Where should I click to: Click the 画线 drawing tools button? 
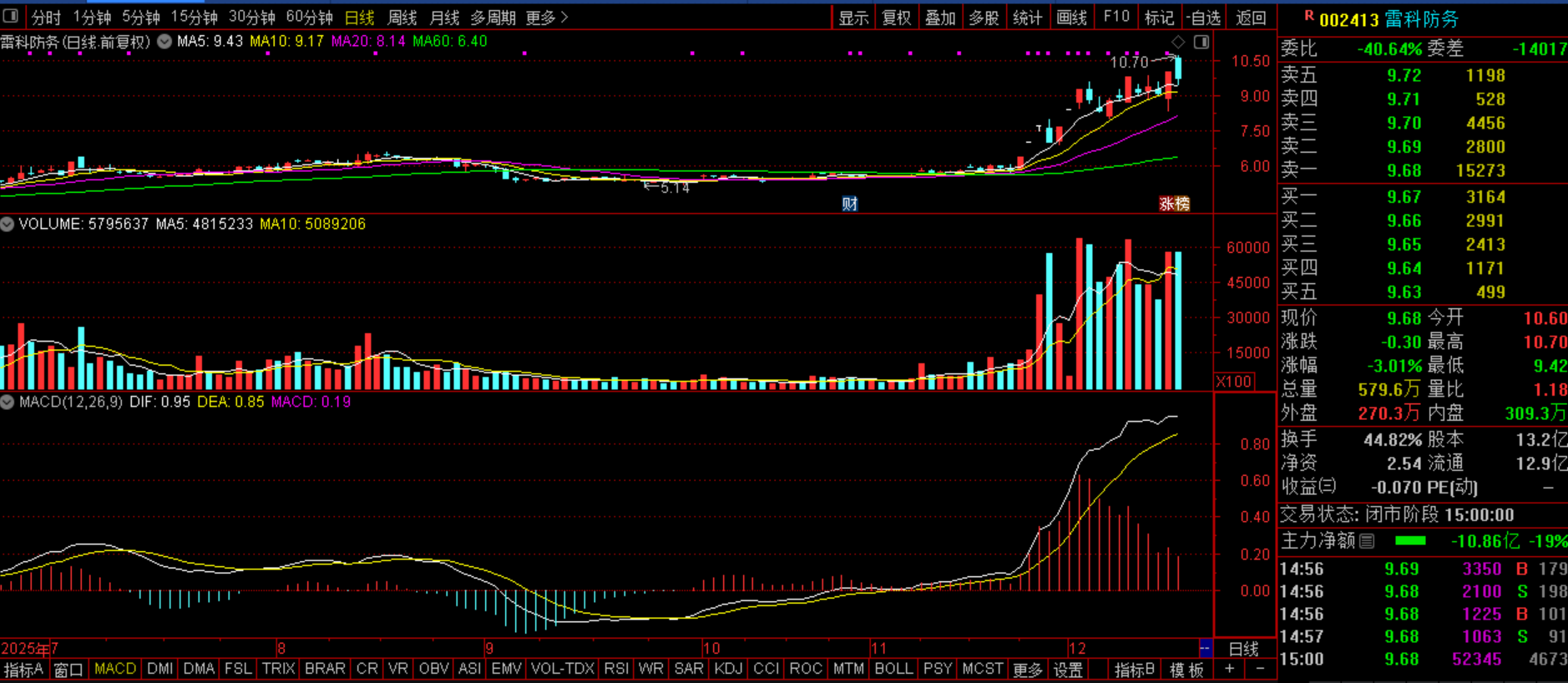(1071, 18)
